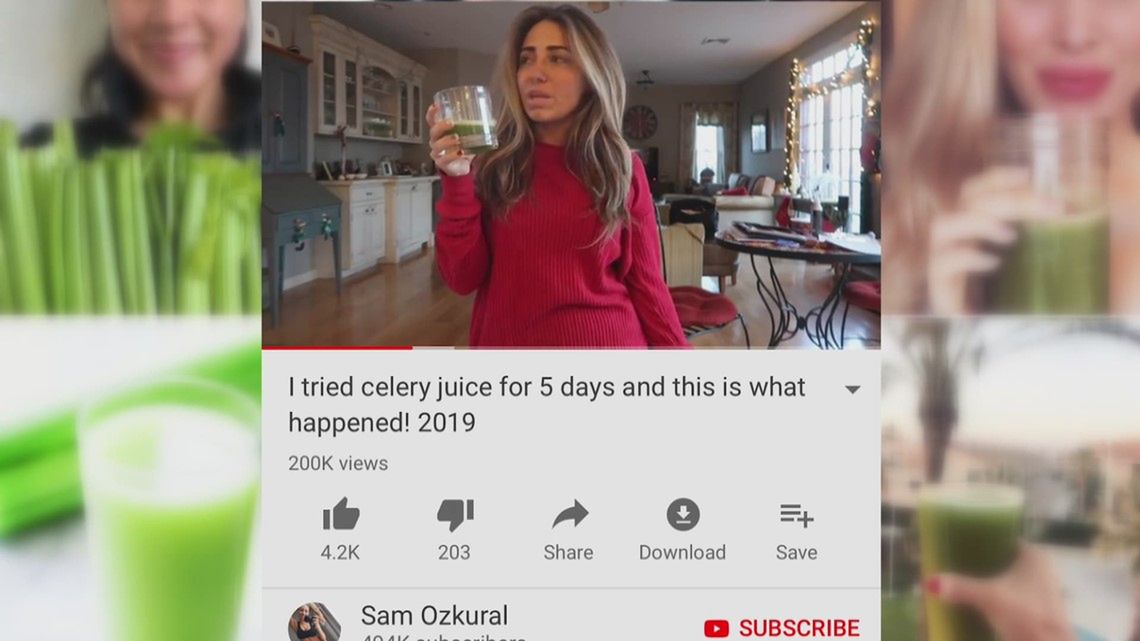Click the Share label text
1140x641 pixels.
tap(569, 552)
